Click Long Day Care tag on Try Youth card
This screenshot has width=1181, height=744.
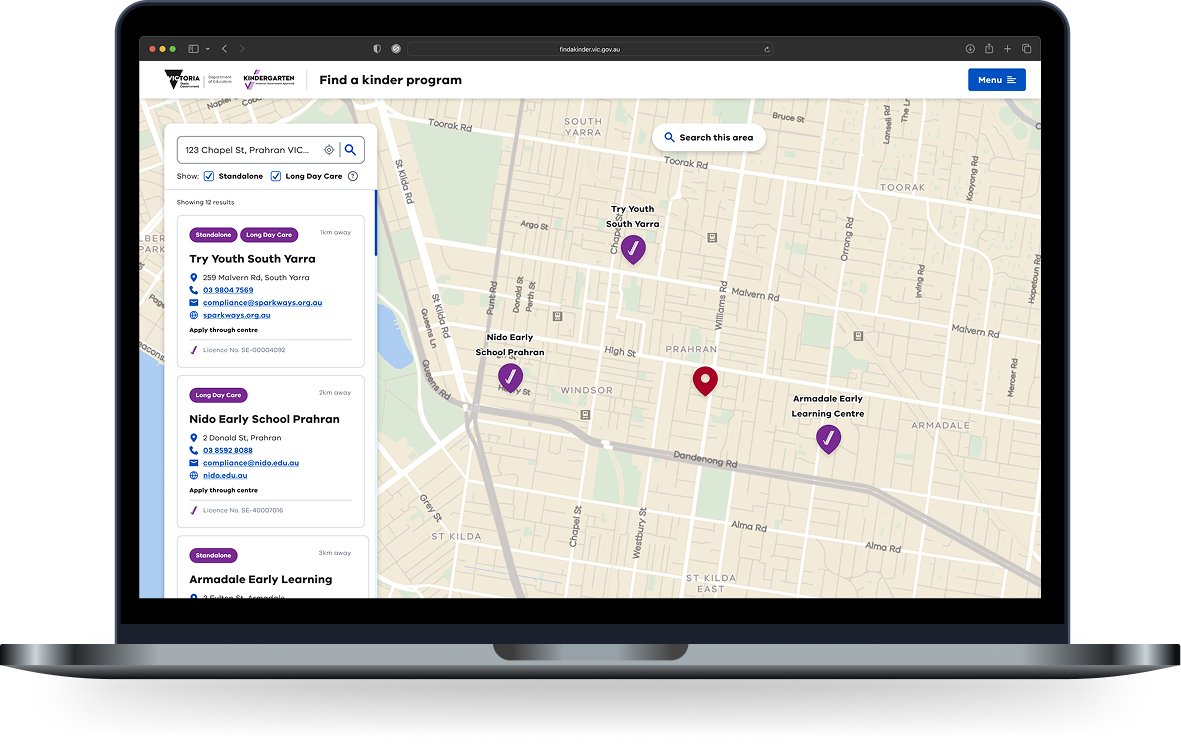tap(269, 235)
